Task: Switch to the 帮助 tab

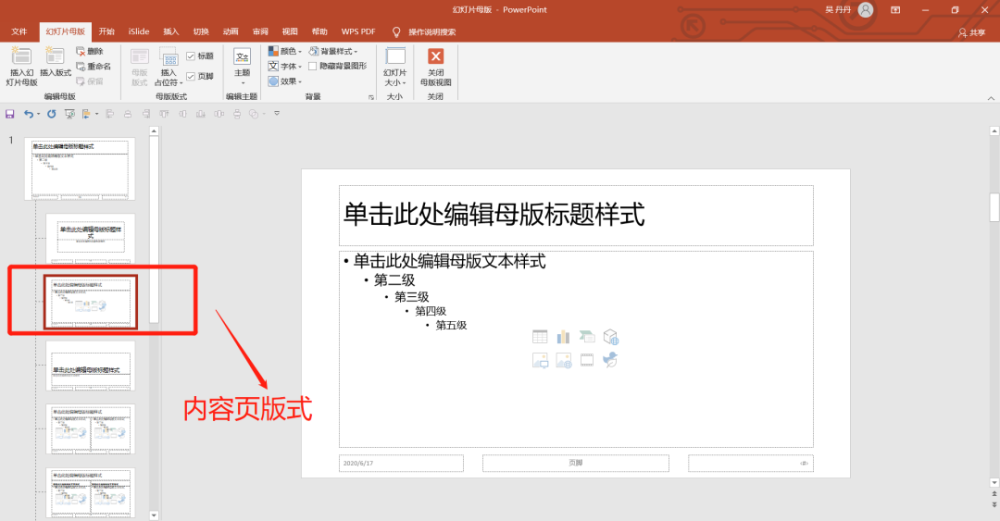Action: pyautogui.click(x=320, y=32)
